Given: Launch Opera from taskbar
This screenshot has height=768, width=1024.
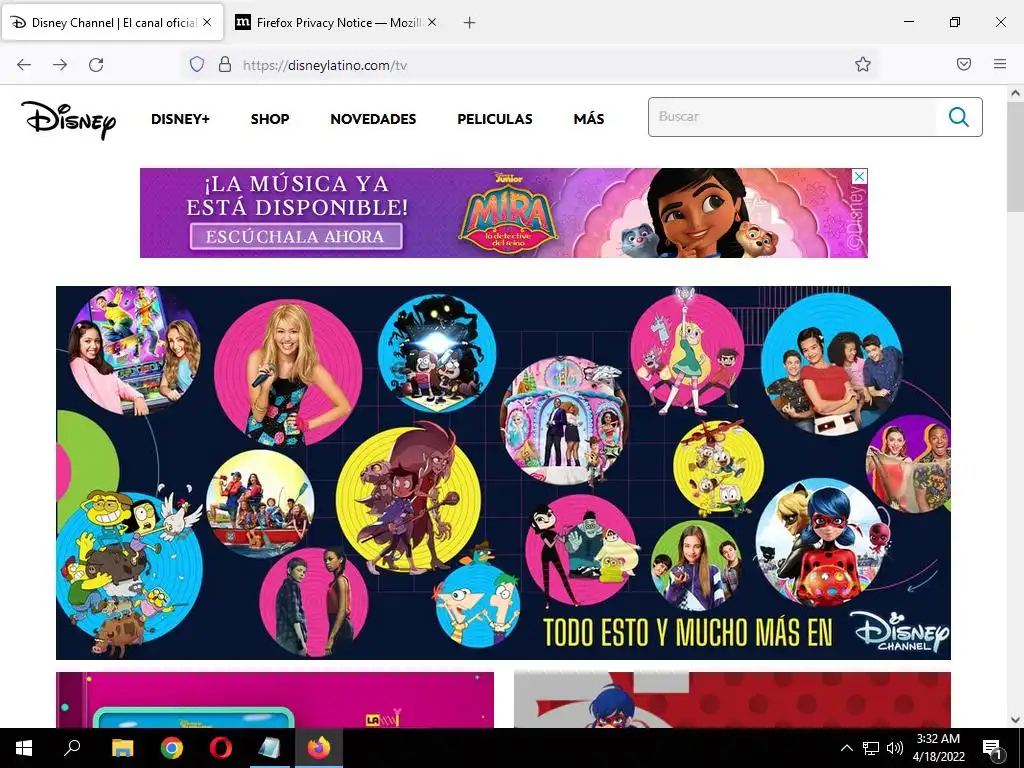Looking at the screenshot, I should [221, 748].
